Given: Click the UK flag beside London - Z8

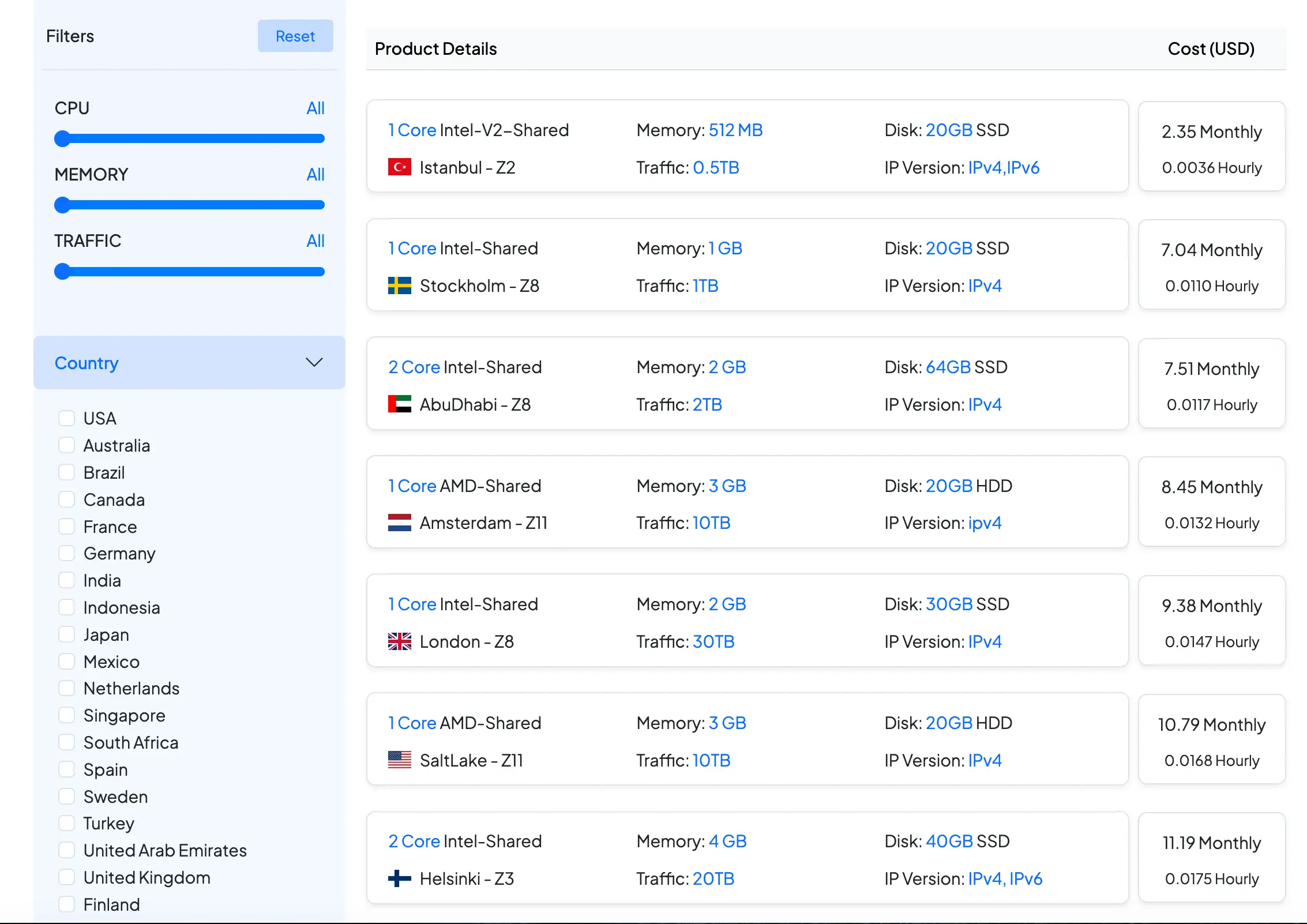Looking at the screenshot, I should click(x=399, y=641).
